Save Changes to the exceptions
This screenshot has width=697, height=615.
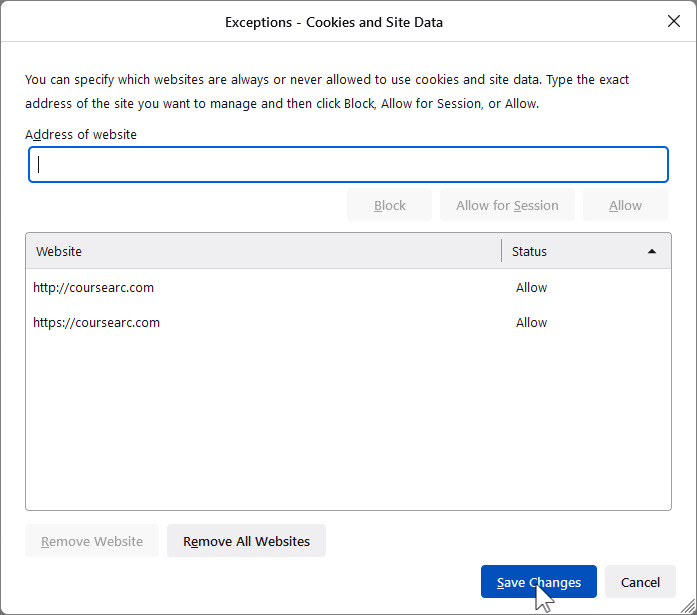pos(539,582)
